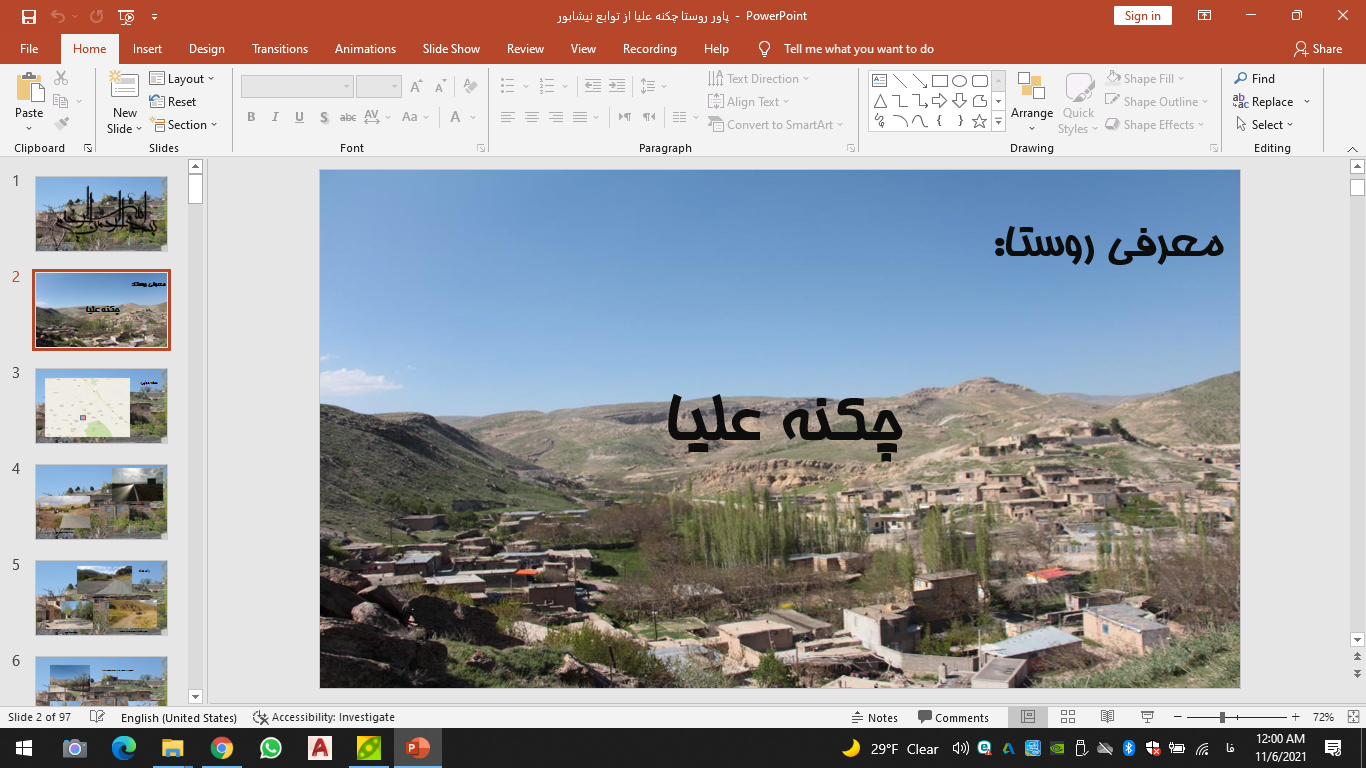This screenshot has width=1366, height=768.
Task: Click the Format Painter icon
Action: [61, 124]
